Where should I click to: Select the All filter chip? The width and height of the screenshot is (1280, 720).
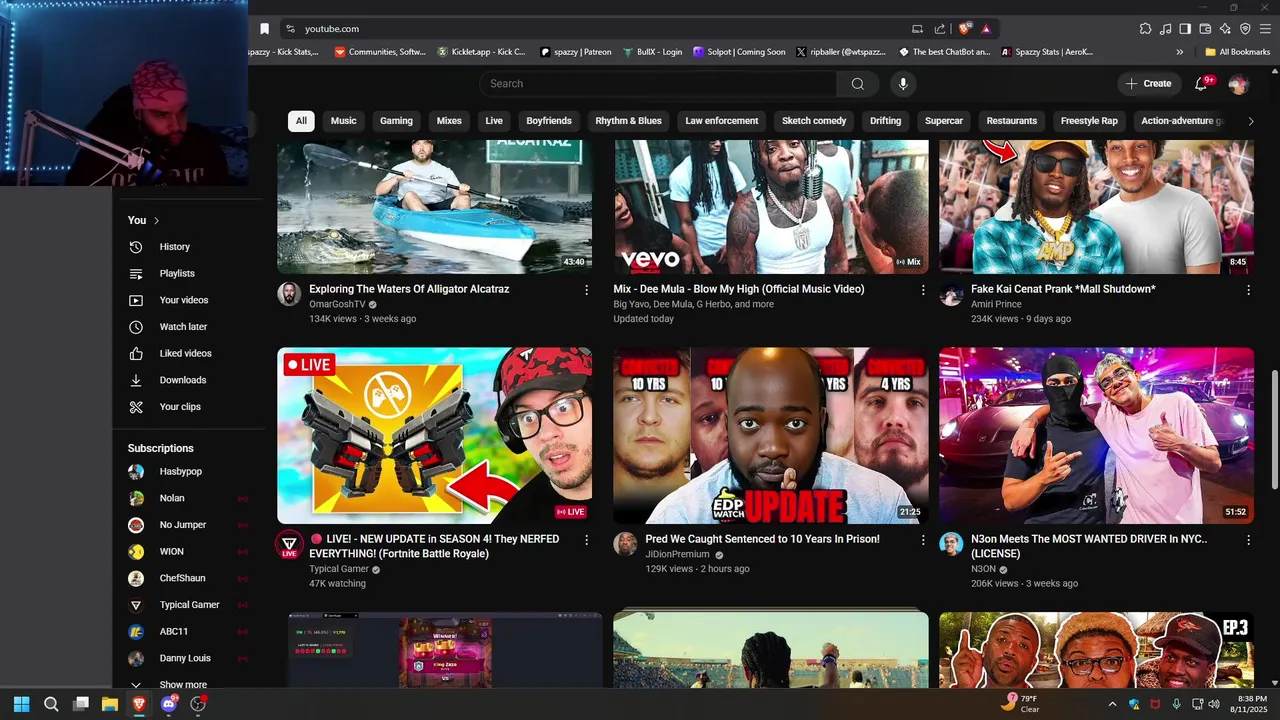[x=301, y=121]
